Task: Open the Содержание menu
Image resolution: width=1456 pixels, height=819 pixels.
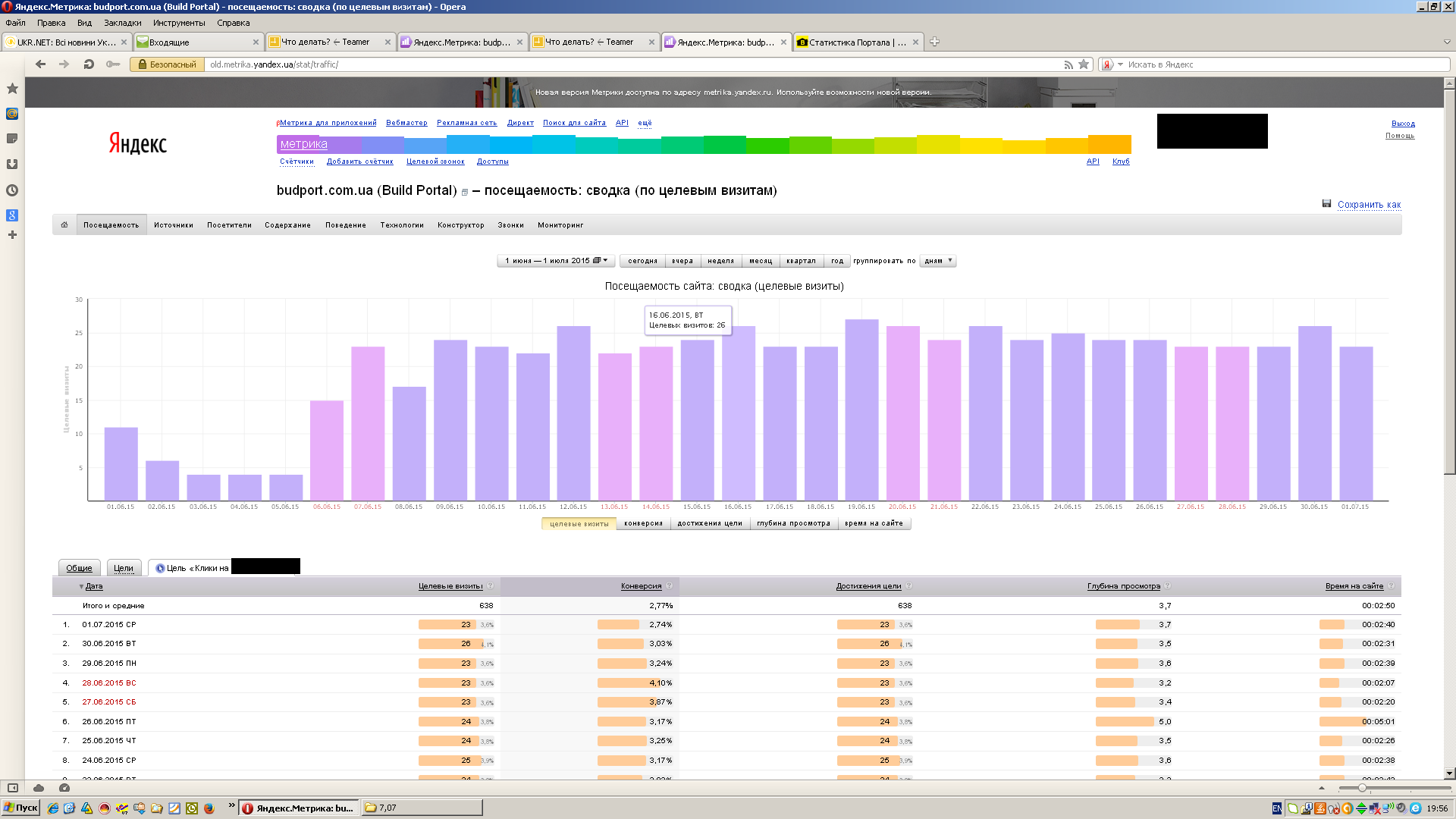Action: (287, 225)
